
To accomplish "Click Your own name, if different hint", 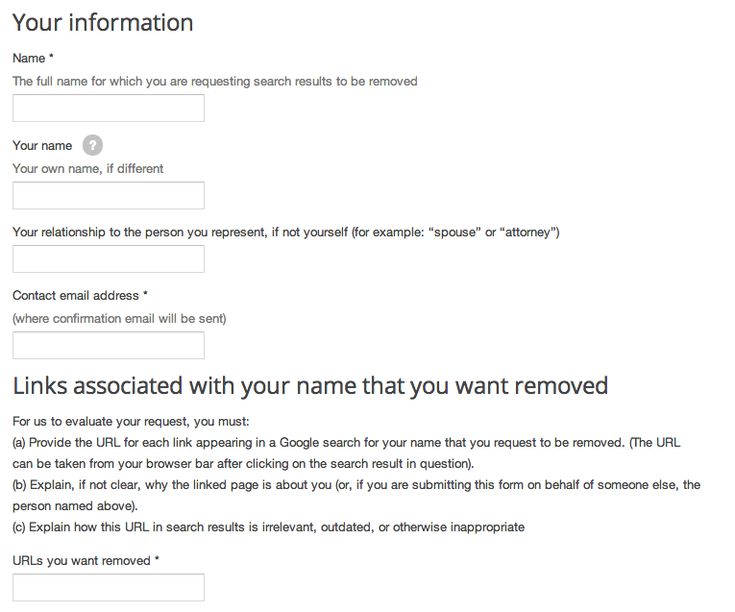I will 88,169.
